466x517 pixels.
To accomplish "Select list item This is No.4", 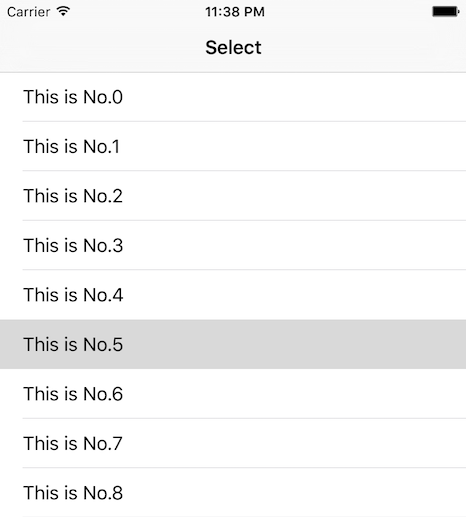I will [x=233, y=295].
